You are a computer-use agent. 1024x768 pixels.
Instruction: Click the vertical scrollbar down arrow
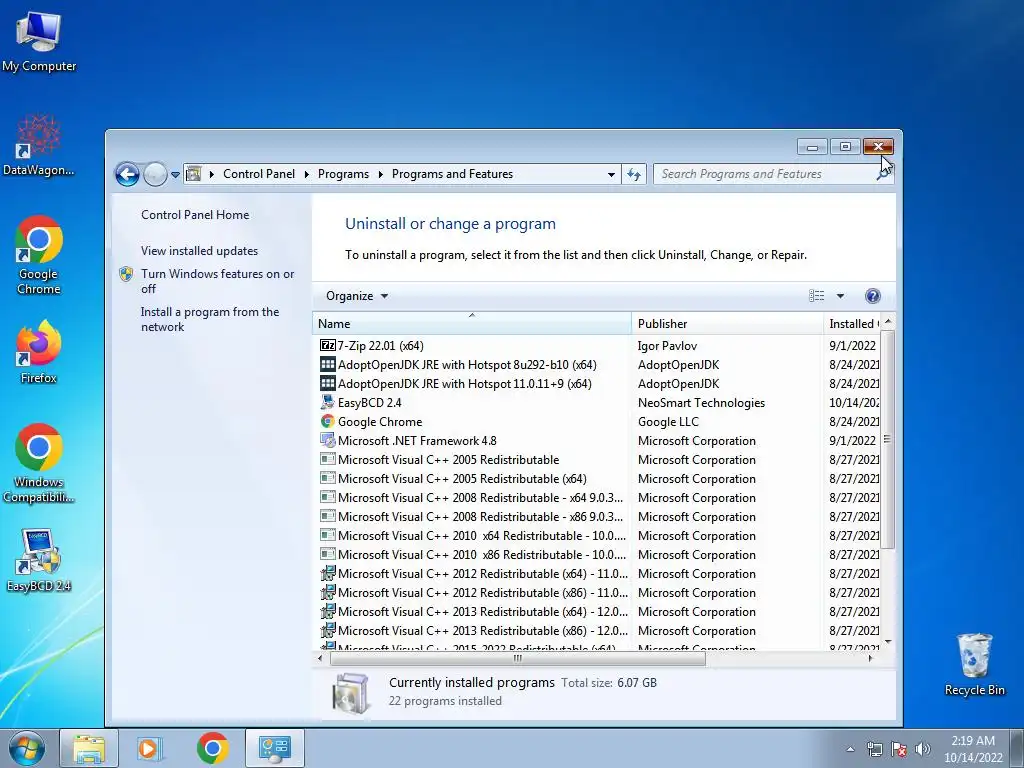(888, 642)
